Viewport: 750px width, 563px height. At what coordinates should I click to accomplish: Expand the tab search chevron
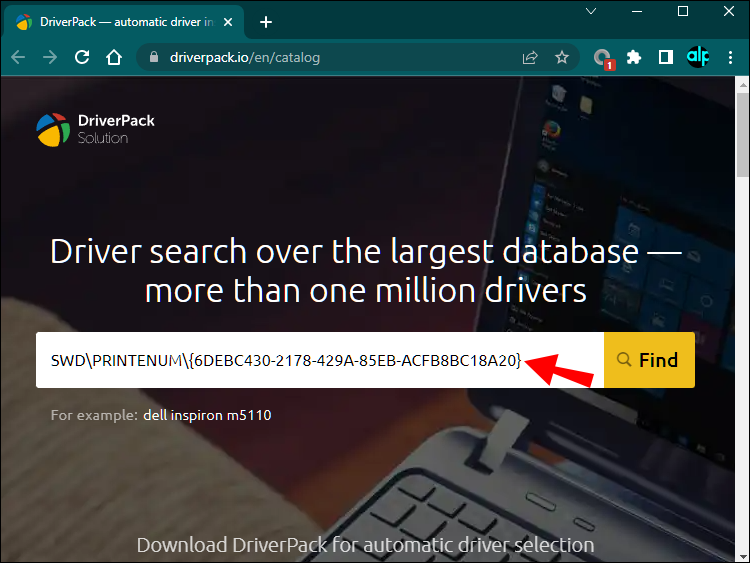[x=591, y=11]
